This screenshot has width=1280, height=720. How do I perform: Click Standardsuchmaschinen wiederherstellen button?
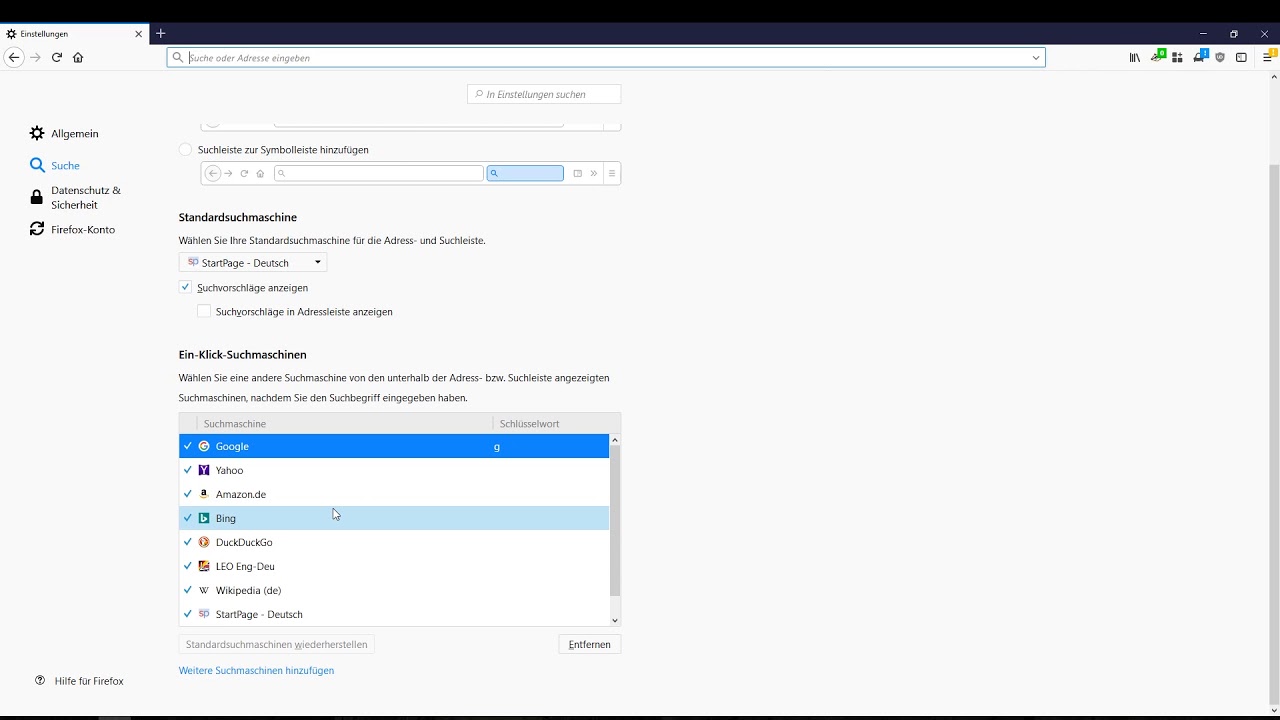[277, 645]
